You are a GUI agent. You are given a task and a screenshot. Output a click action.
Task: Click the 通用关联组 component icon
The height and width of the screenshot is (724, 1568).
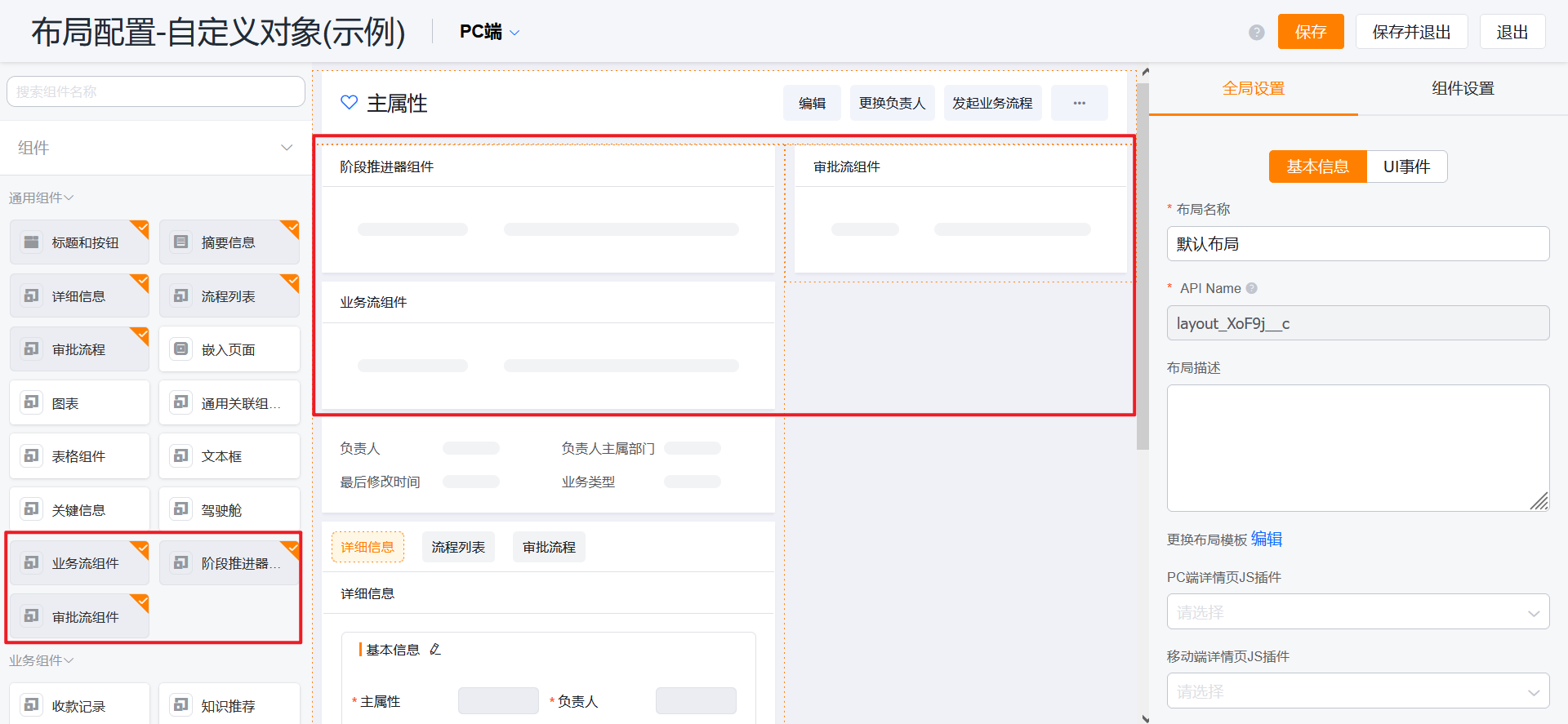[x=180, y=402]
